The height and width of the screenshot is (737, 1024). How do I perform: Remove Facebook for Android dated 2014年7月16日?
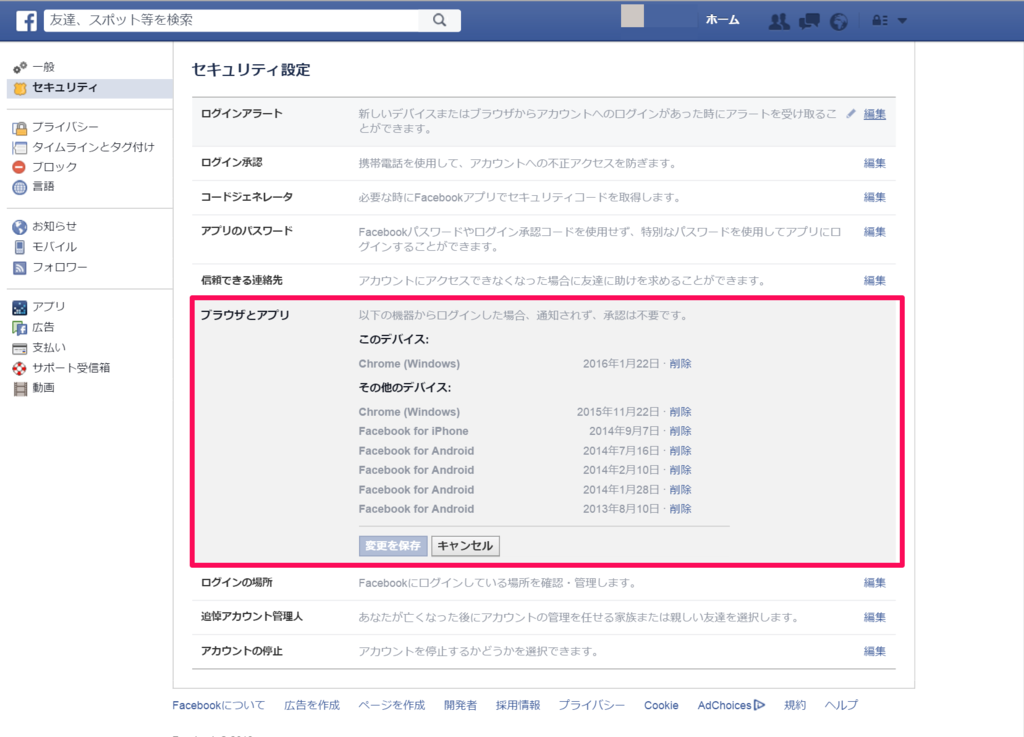click(680, 450)
